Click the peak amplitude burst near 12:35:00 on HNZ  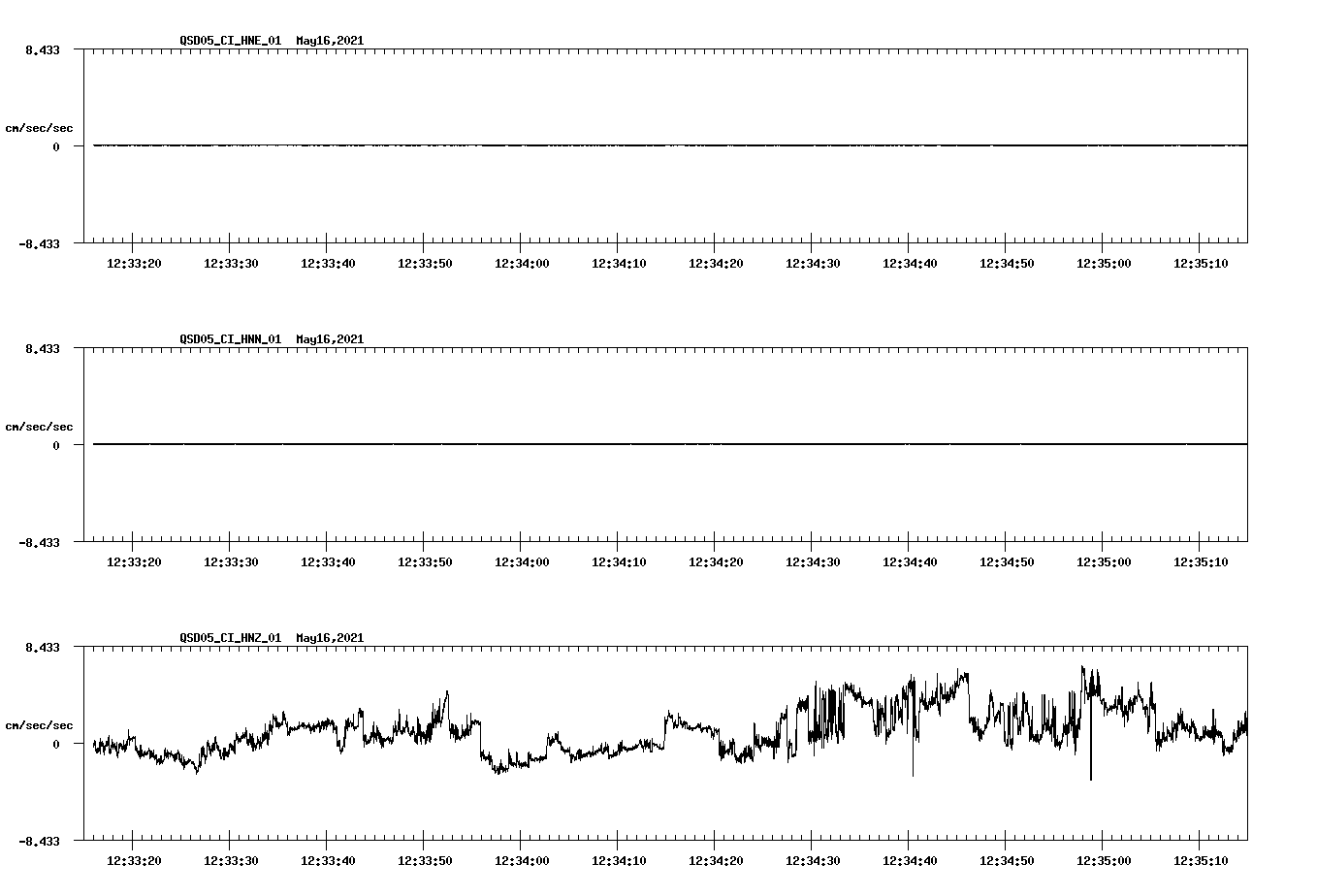coord(1083,671)
